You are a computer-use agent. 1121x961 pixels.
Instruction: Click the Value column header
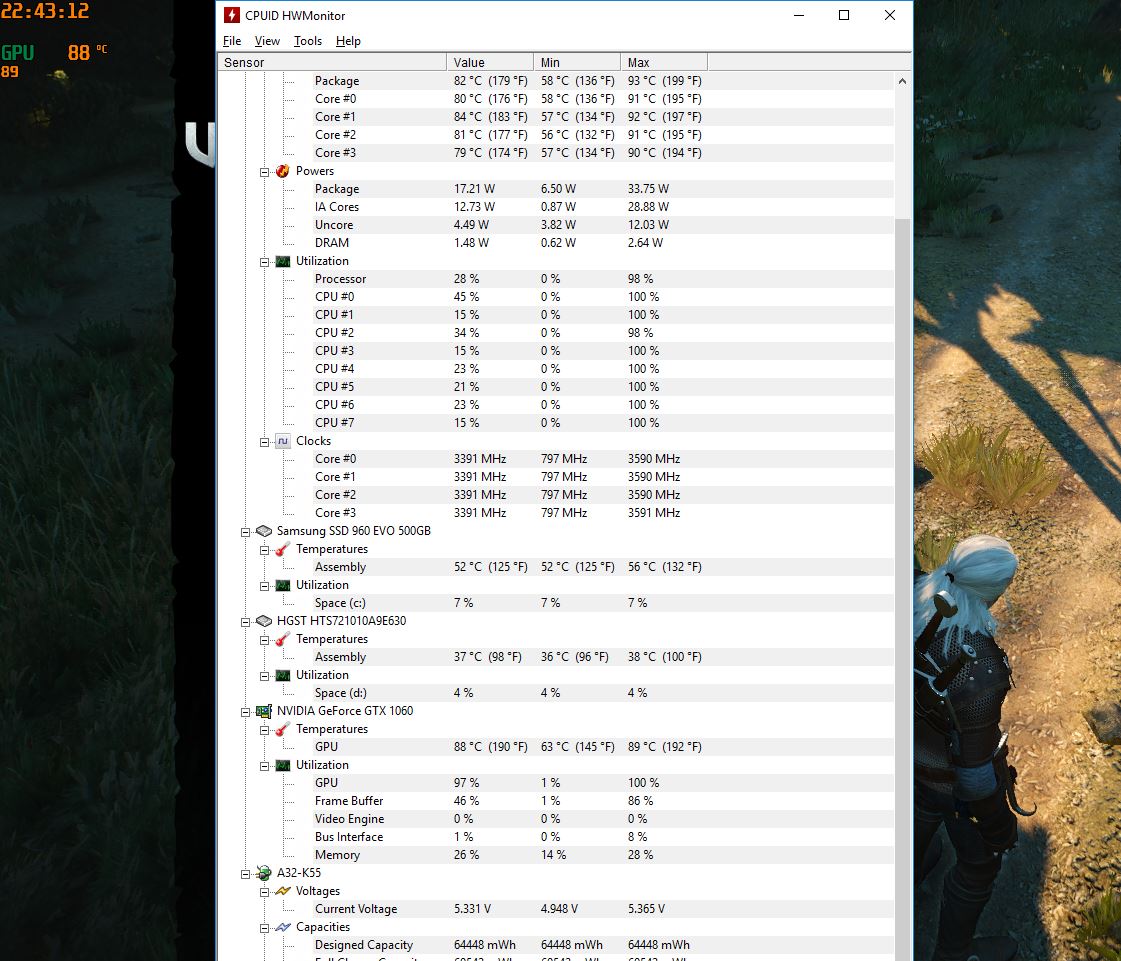click(x=490, y=62)
